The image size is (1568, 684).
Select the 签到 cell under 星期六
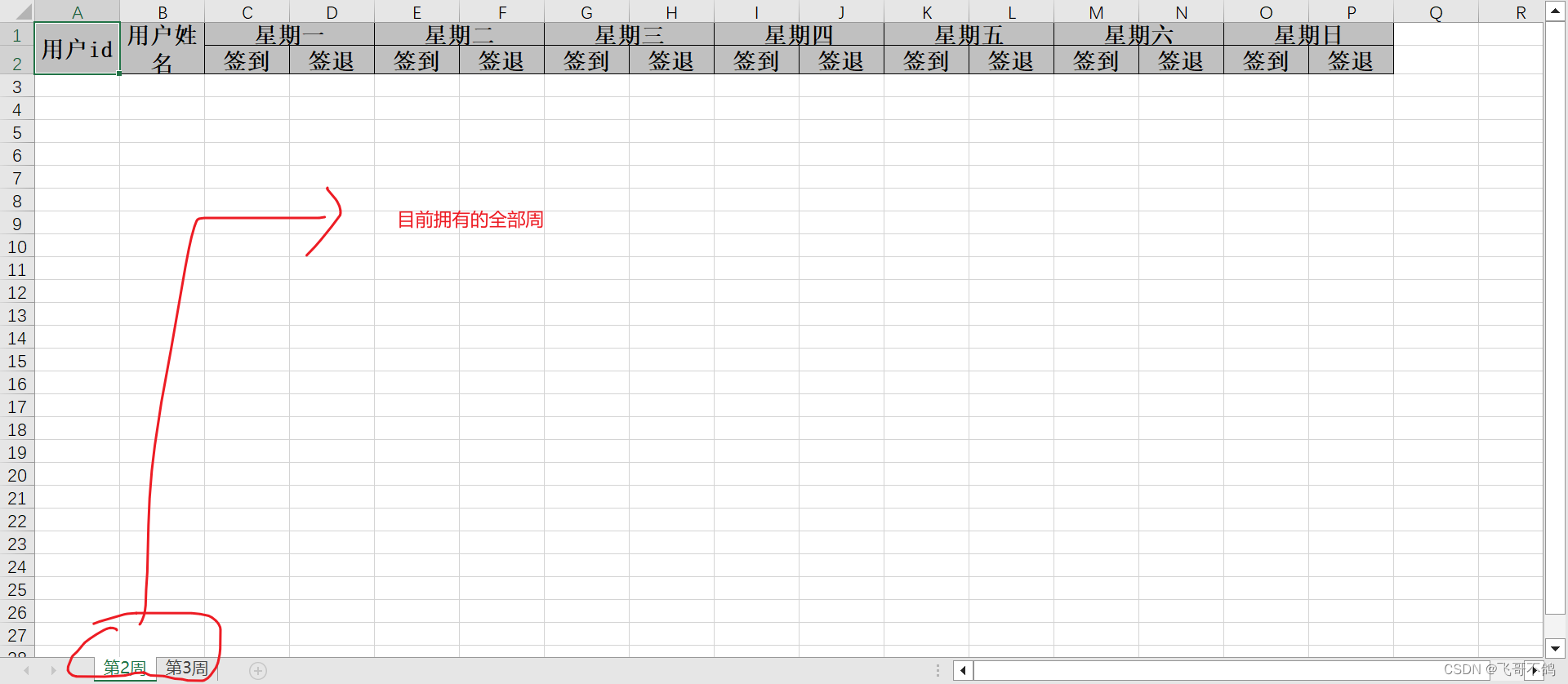1097,60
